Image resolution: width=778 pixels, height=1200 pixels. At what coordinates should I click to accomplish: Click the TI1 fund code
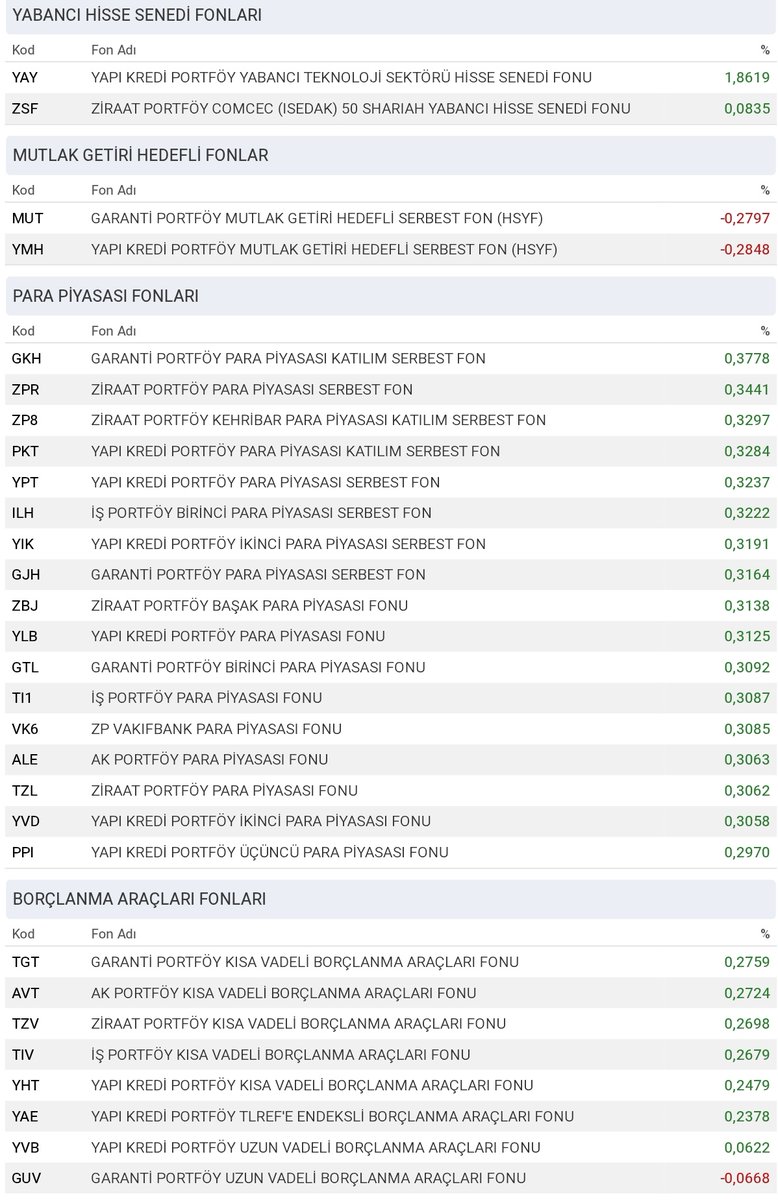coord(24,698)
